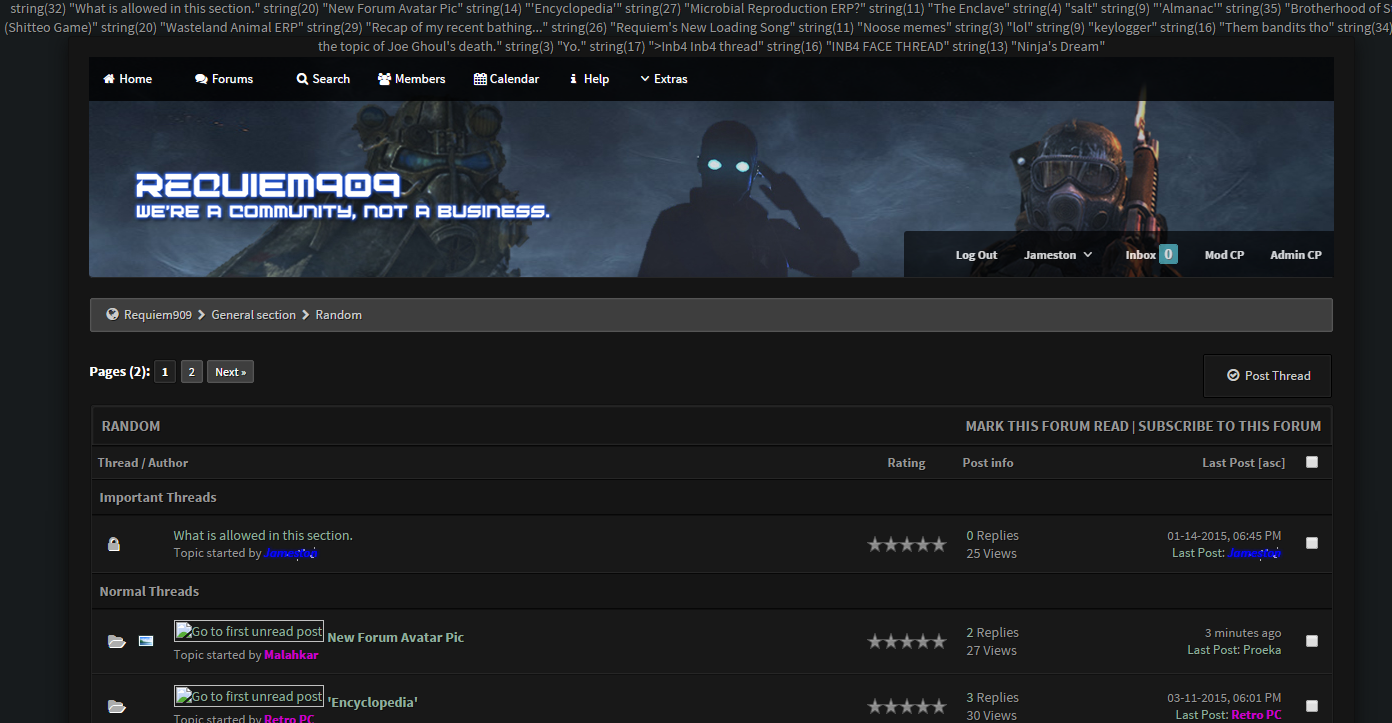Click the Search magnifier icon

302,79
